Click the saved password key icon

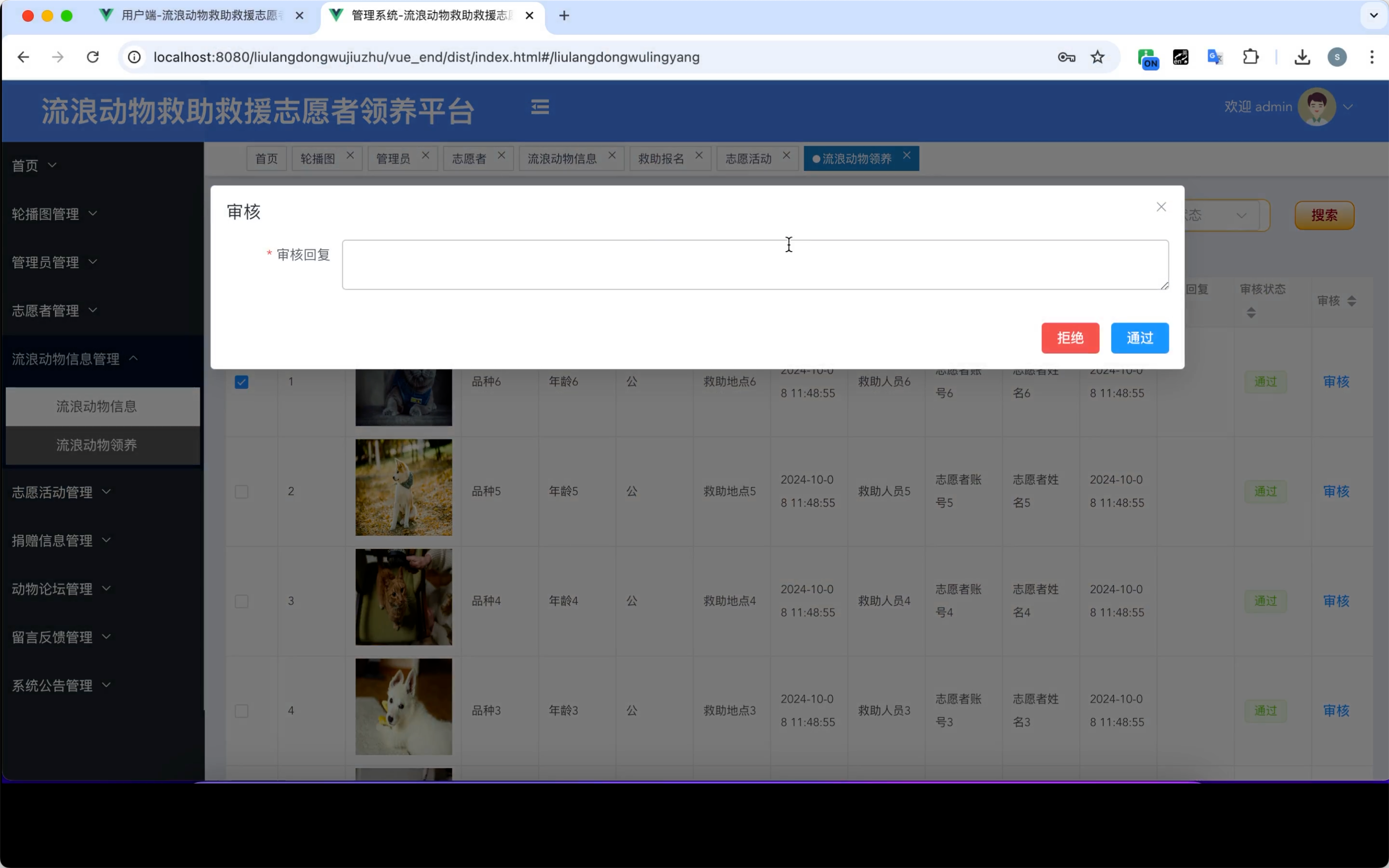[1066, 57]
